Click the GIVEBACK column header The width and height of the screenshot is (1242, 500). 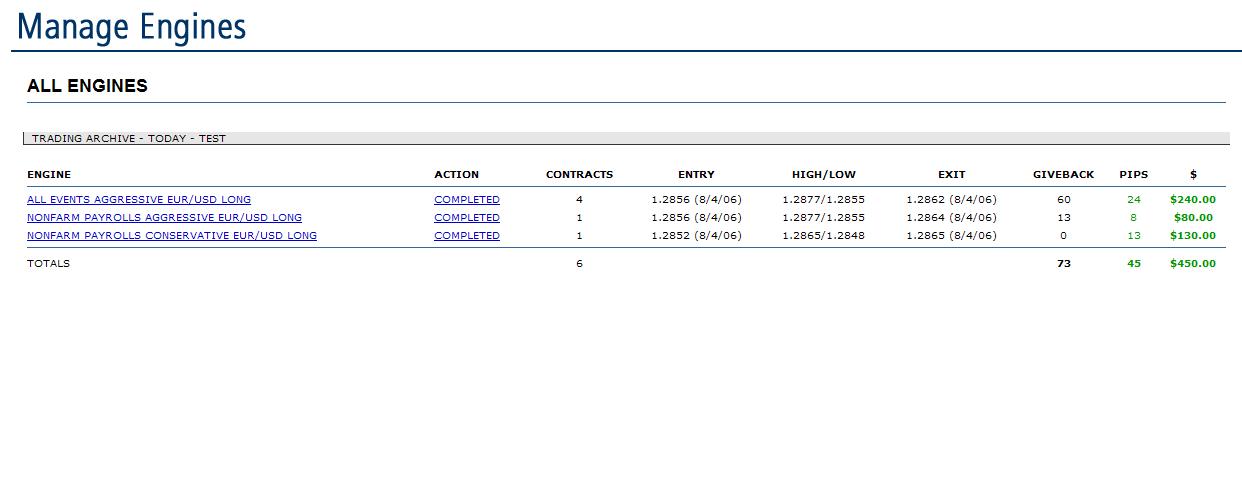[x=1064, y=174]
